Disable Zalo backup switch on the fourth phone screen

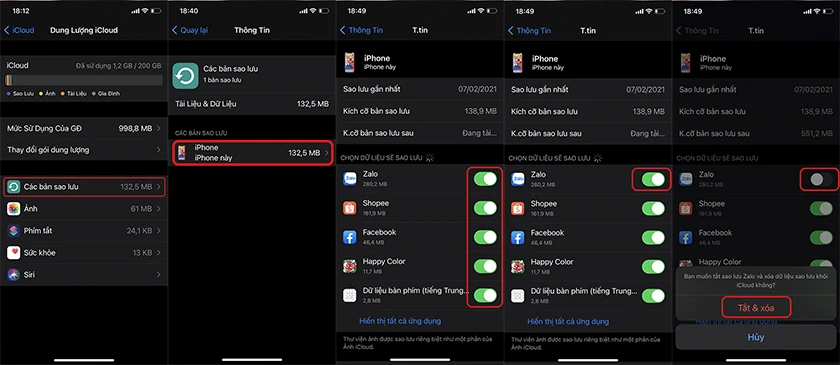click(653, 180)
